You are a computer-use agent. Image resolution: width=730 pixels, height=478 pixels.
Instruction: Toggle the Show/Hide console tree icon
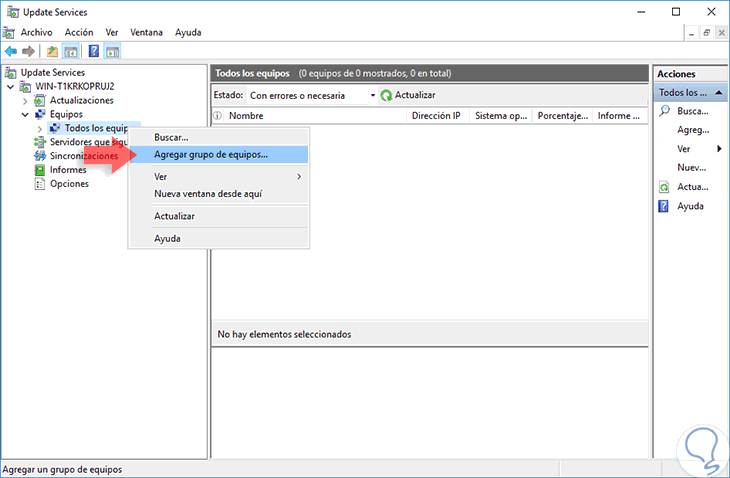pyautogui.click(x=71, y=51)
